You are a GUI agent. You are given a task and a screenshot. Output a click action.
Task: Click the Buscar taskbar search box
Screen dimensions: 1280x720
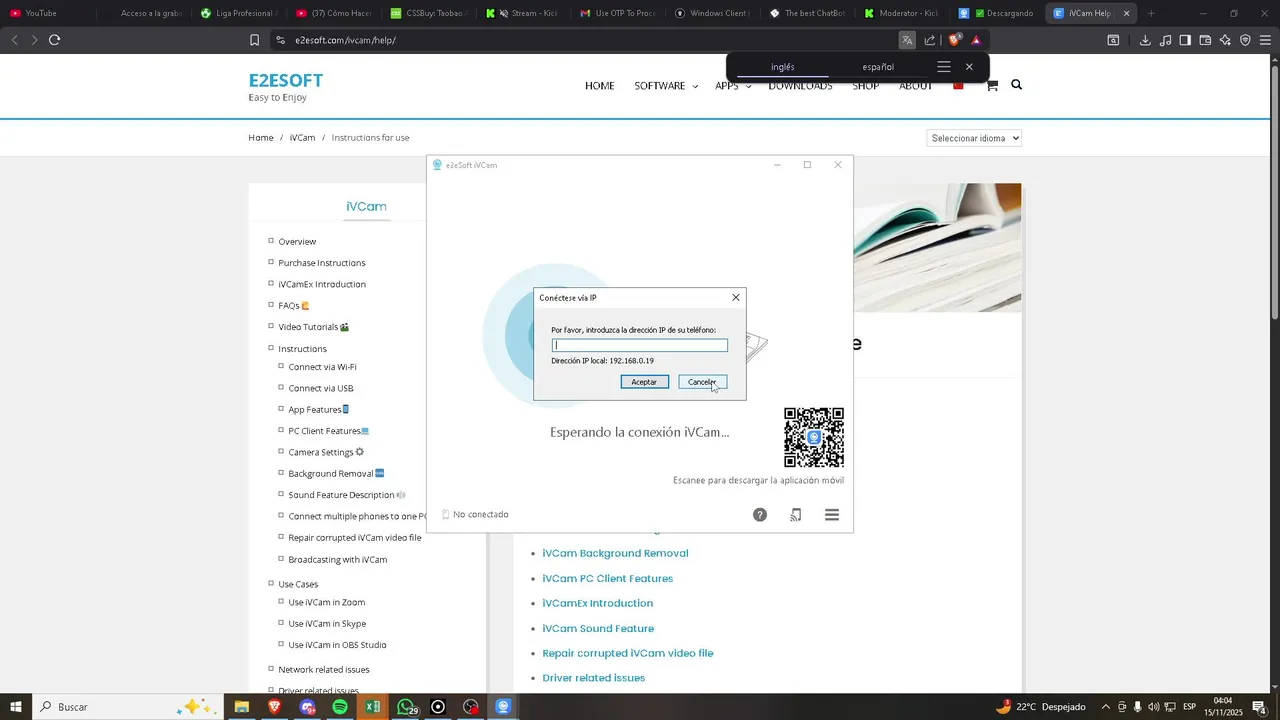pos(127,707)
